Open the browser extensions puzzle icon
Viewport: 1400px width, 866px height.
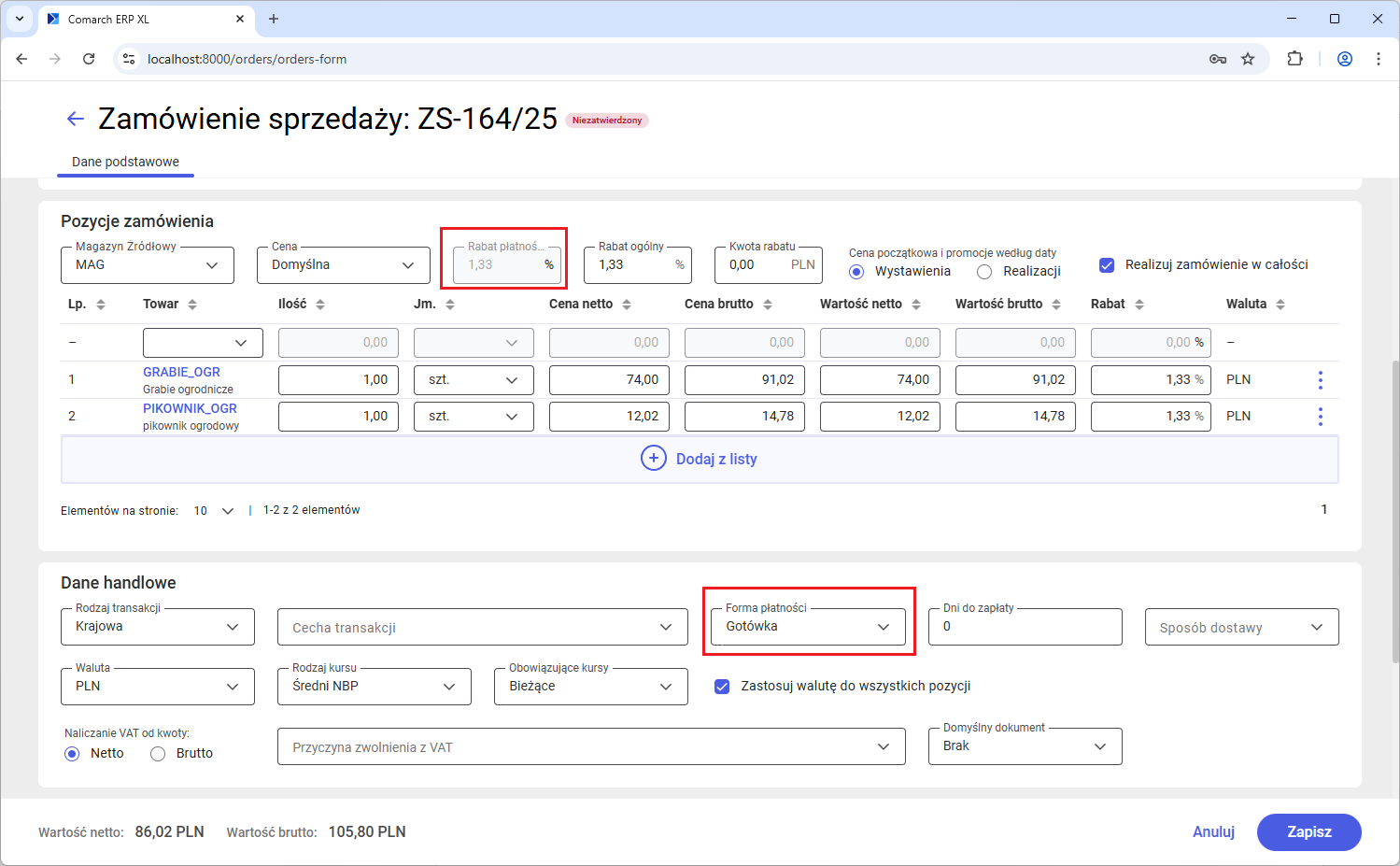(x=1294, y=59)
